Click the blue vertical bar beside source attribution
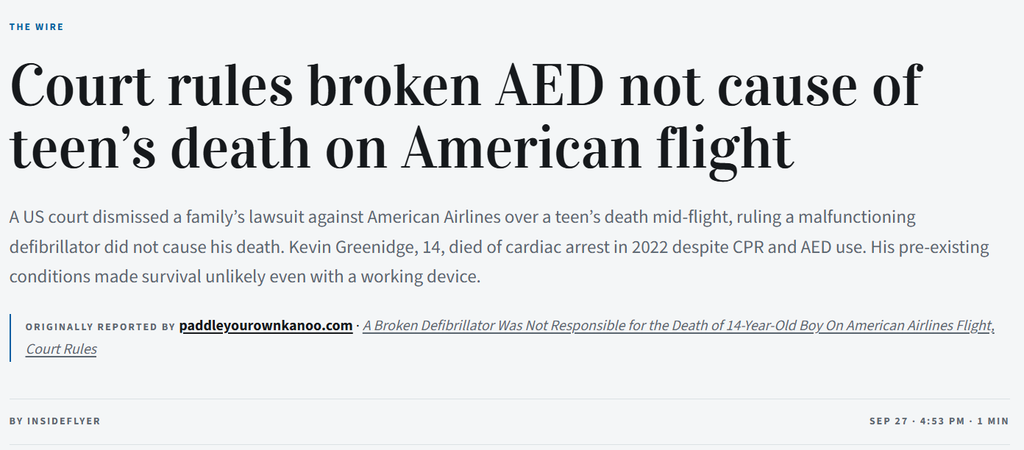Screen dimensions: 1024x450 click(10, 338)
